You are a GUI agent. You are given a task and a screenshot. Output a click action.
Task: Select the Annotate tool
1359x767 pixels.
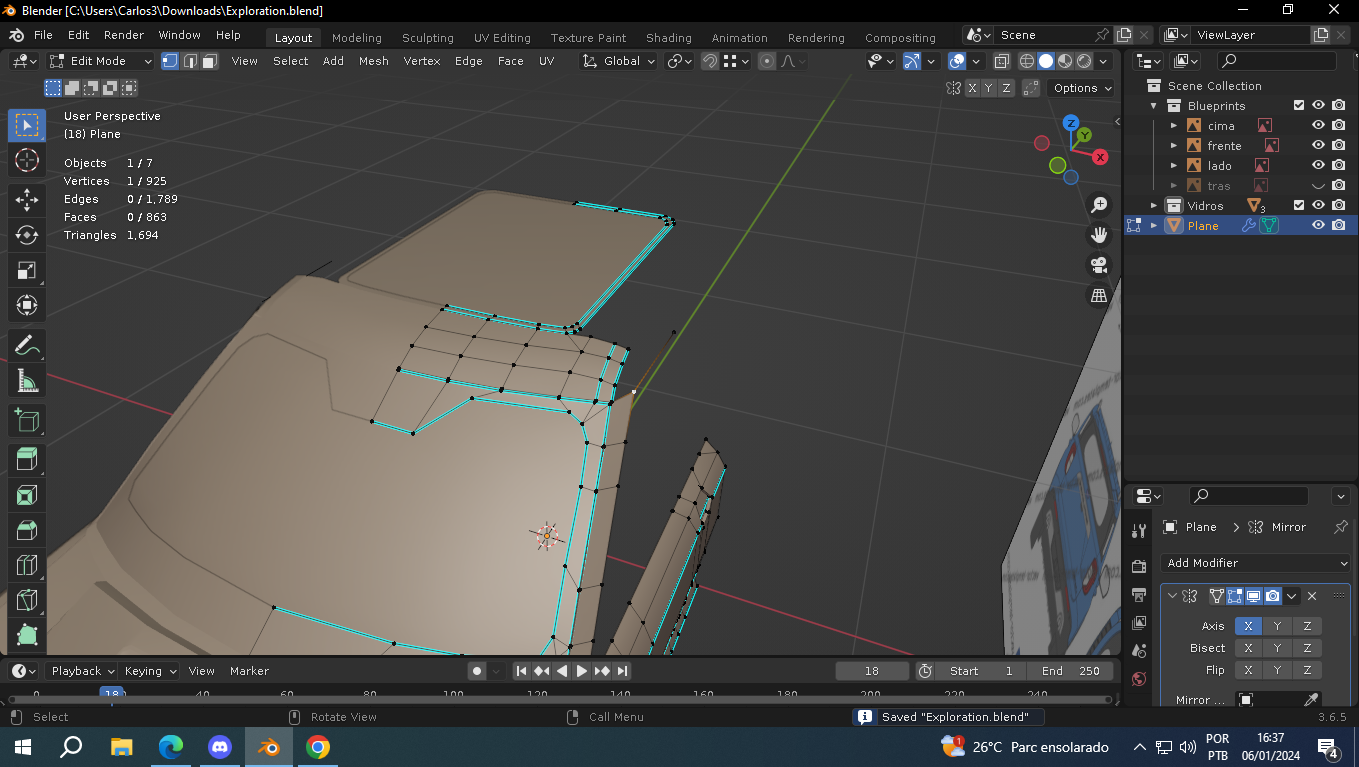27,346
